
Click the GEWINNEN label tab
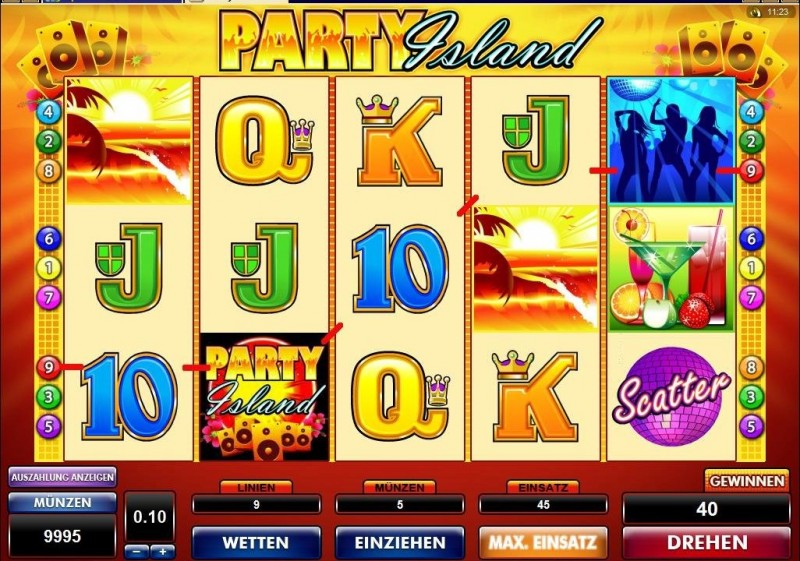tap(747, 481)
